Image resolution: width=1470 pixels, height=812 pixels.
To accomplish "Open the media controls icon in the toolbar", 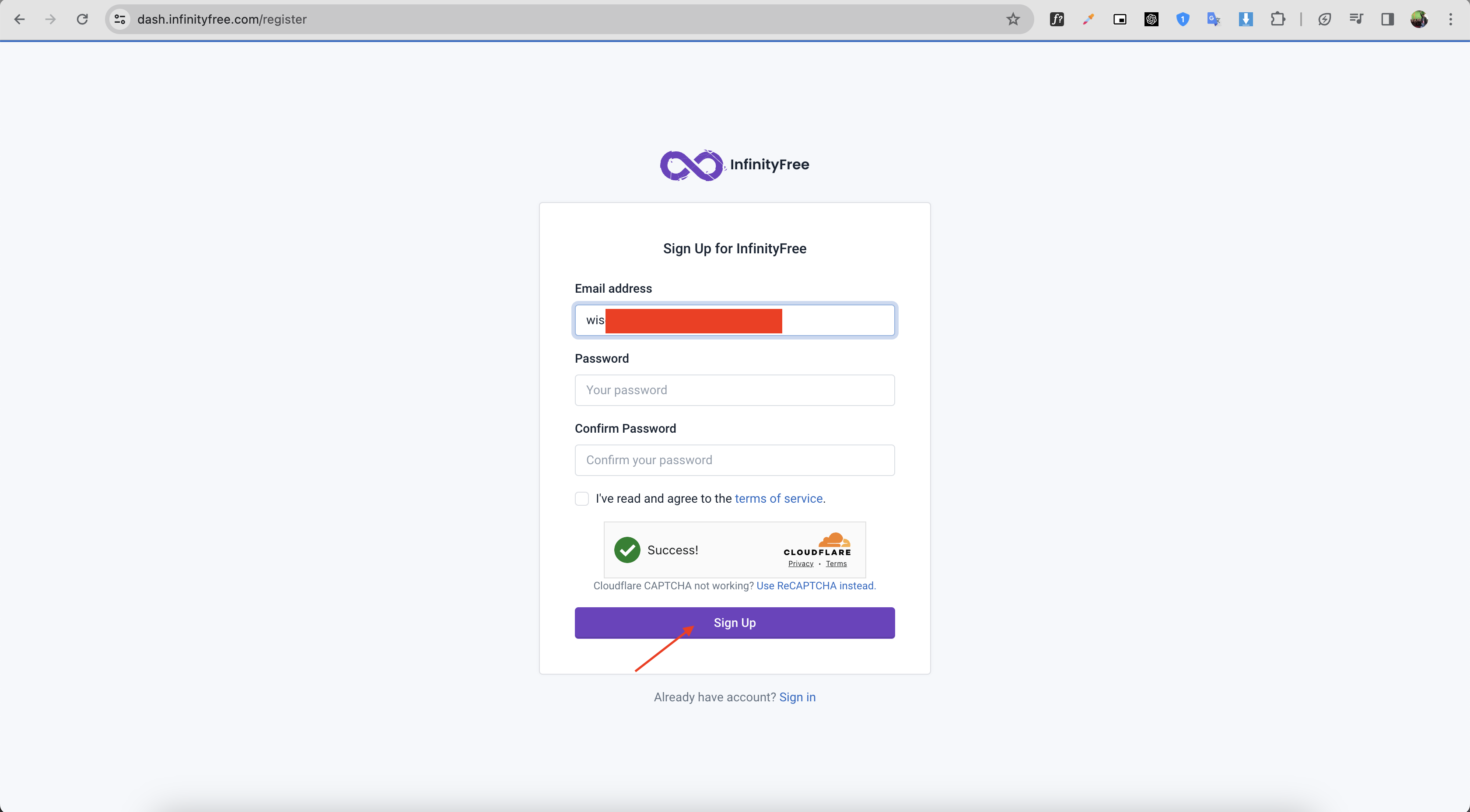I will click(1356, 19).
